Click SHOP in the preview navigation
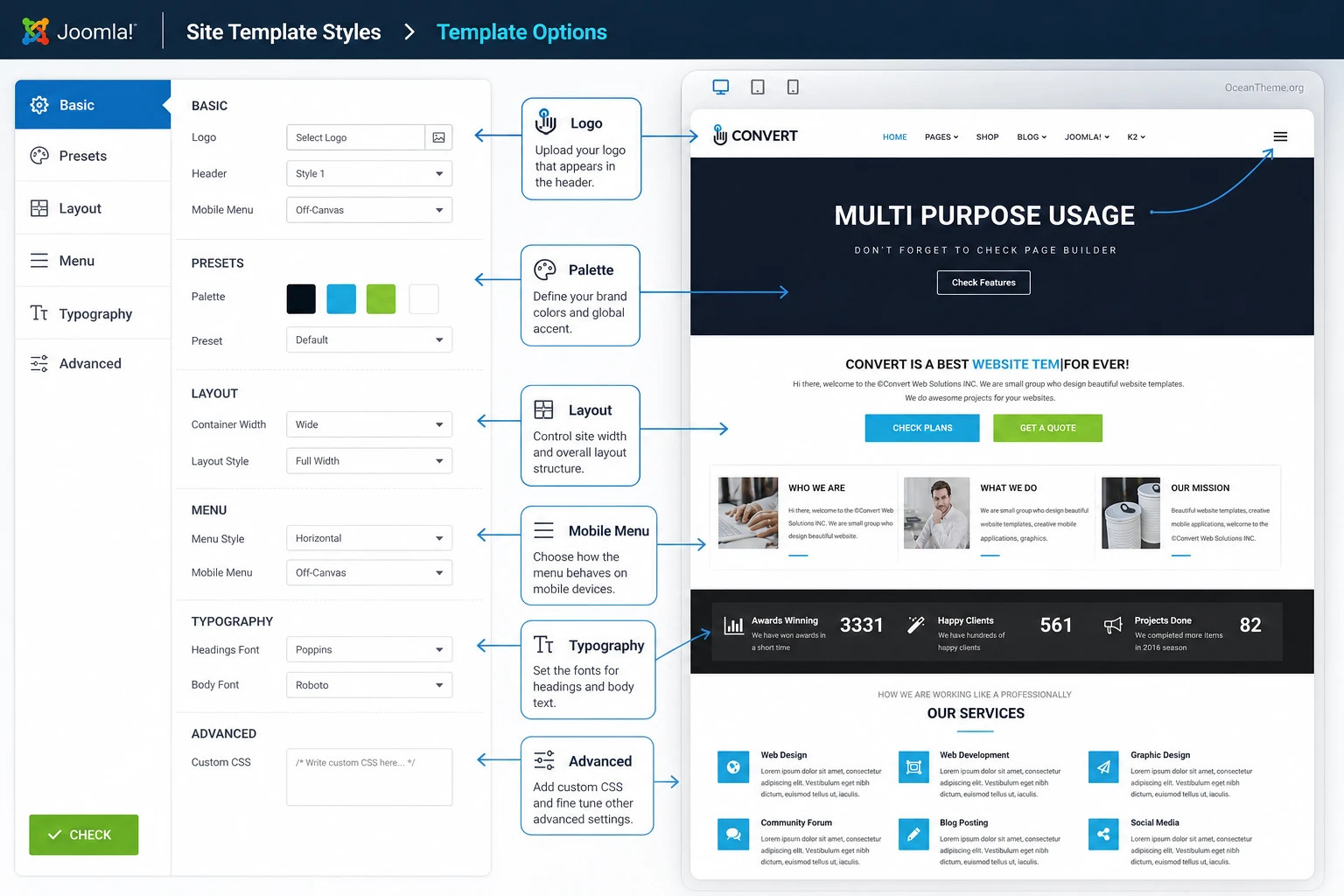The height and width of the screenshot is (896, 1344). [x=987, y=137]
